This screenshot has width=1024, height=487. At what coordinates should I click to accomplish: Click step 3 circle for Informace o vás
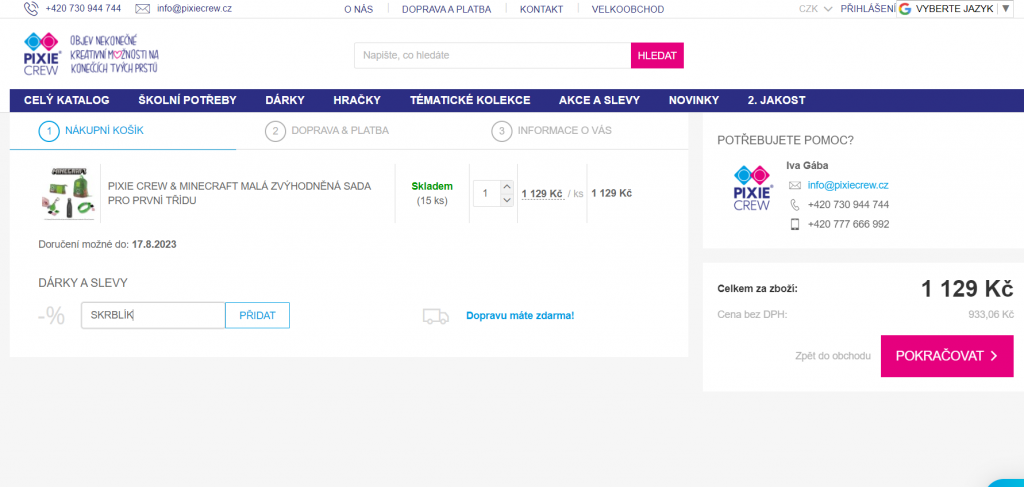502,131
